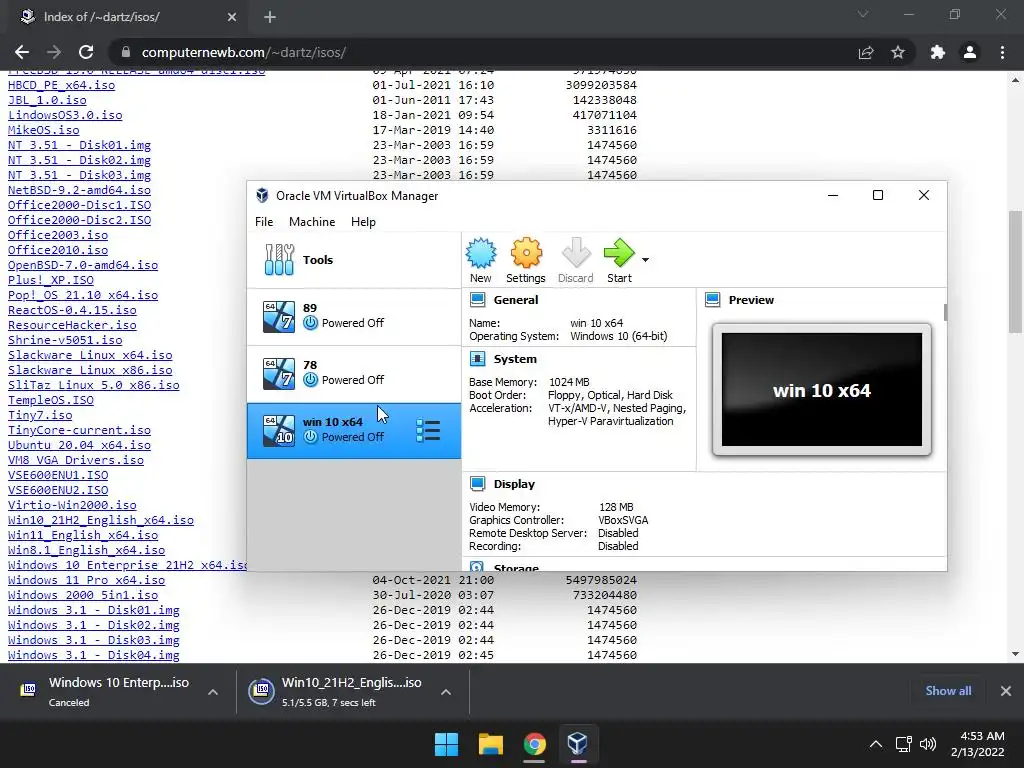1024x768 pixels.
Task: Click the Preview section header icon
Action: click(x=712, y=300)
